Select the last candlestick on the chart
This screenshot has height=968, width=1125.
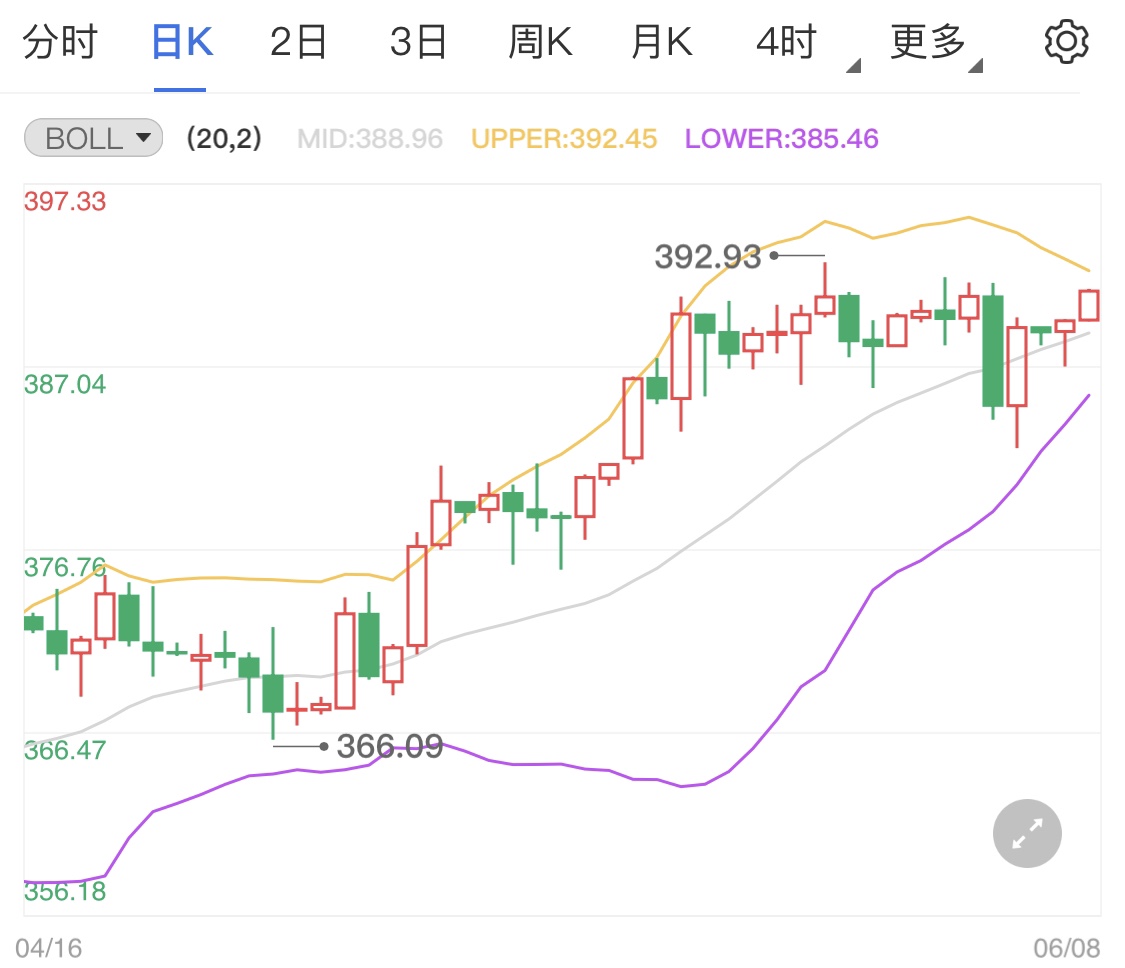1089,305
